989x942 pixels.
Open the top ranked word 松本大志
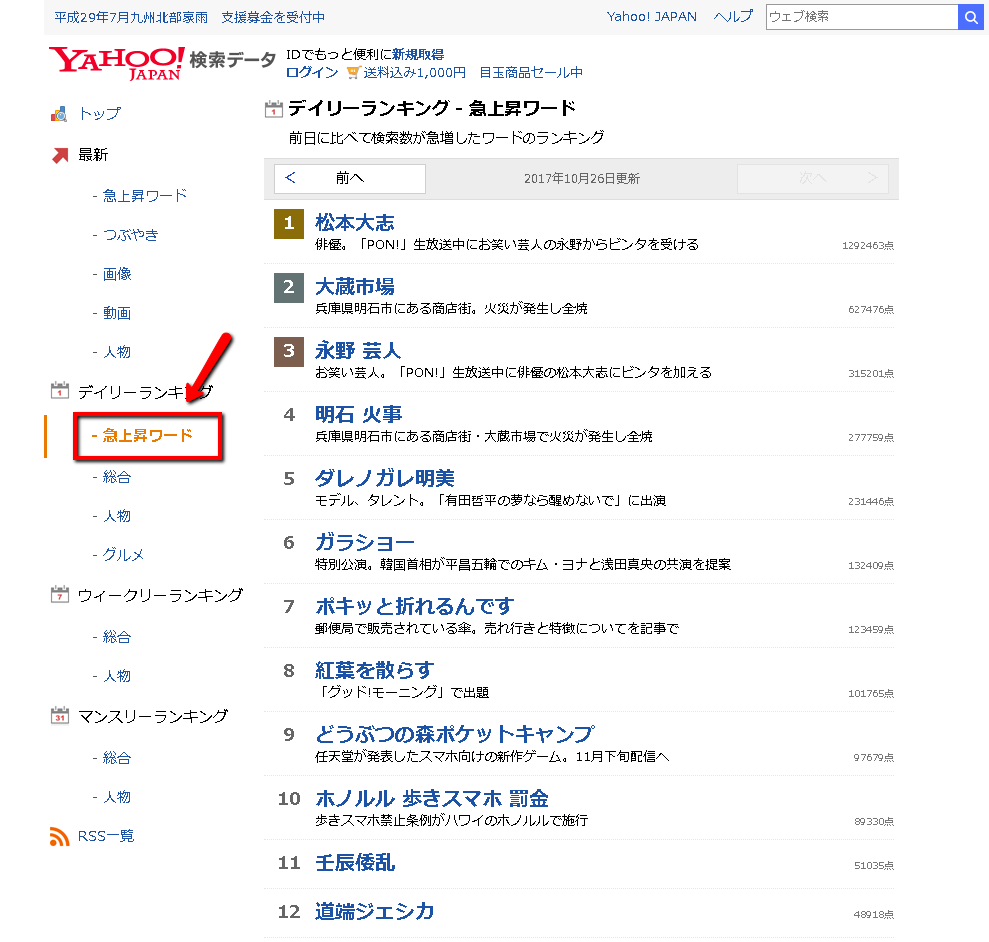click(x=354, y=222)
